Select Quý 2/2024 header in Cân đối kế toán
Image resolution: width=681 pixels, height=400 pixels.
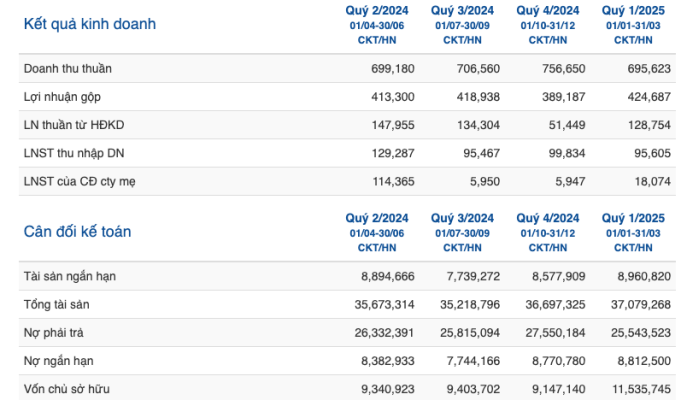pos(377,218)
